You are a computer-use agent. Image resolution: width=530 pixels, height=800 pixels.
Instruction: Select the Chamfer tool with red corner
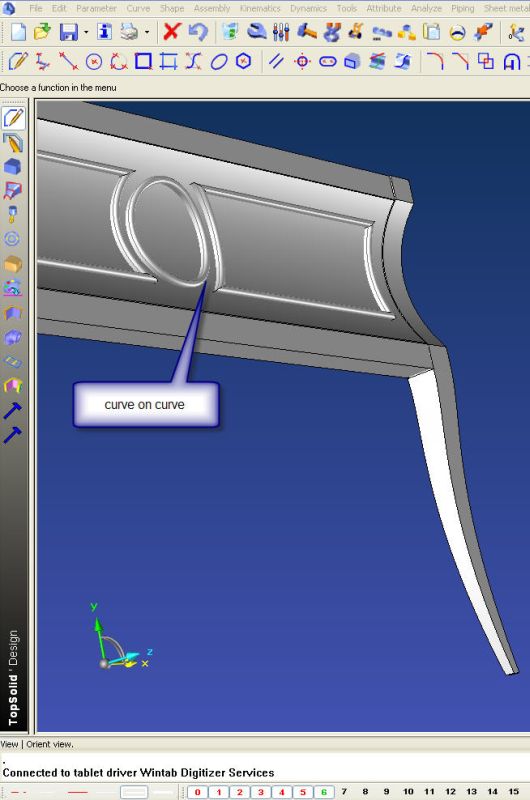(460, 61)
